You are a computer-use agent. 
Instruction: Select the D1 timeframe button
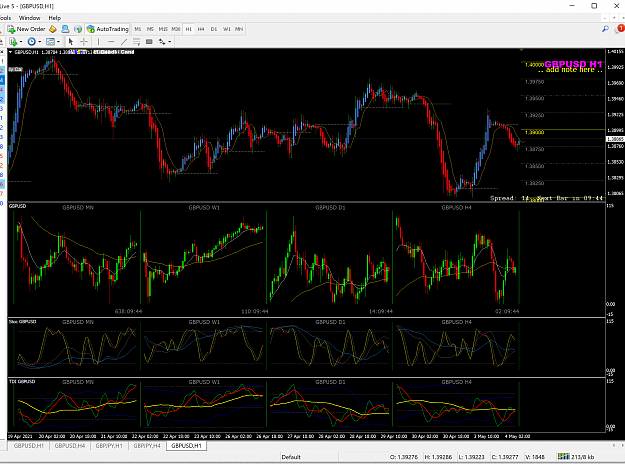(x=214, y=29)
